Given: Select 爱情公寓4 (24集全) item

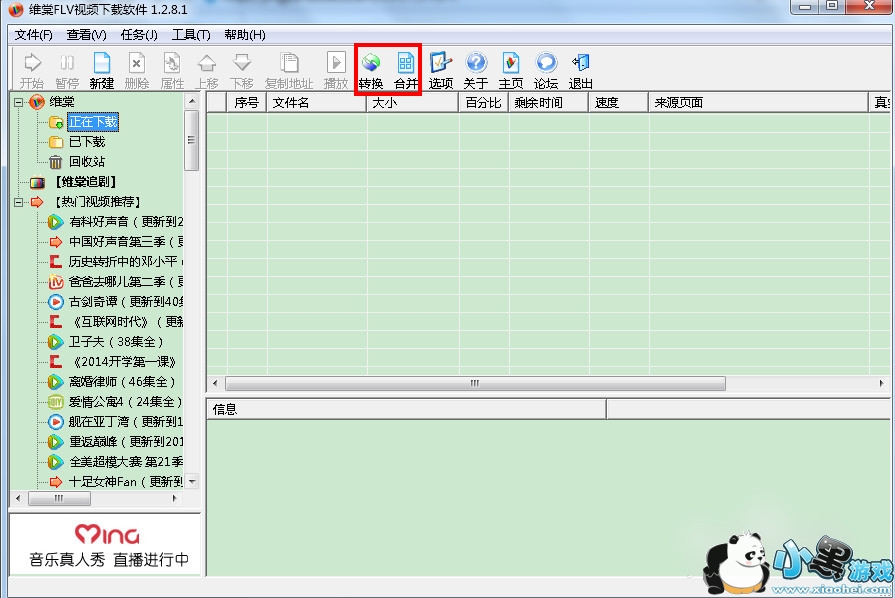Looking at the screenshot, I should point(125,402).
